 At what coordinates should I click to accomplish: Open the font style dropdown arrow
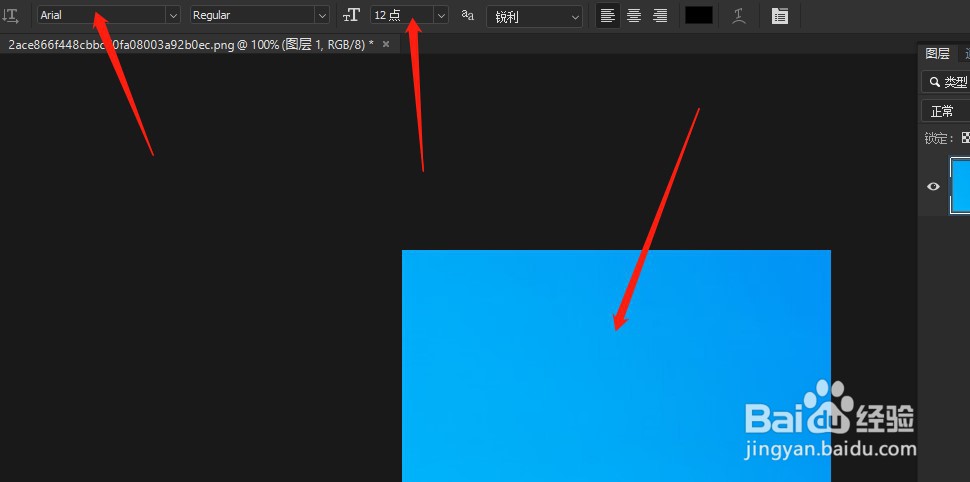[x=322, y=15]
